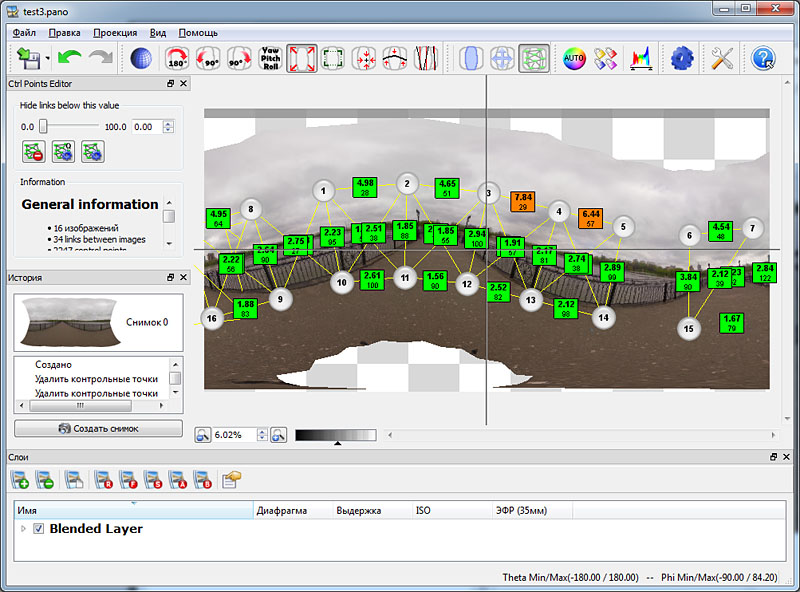Click the zoom field showing 6.02%
Screen dimensions: 800x592
point(235,435)
